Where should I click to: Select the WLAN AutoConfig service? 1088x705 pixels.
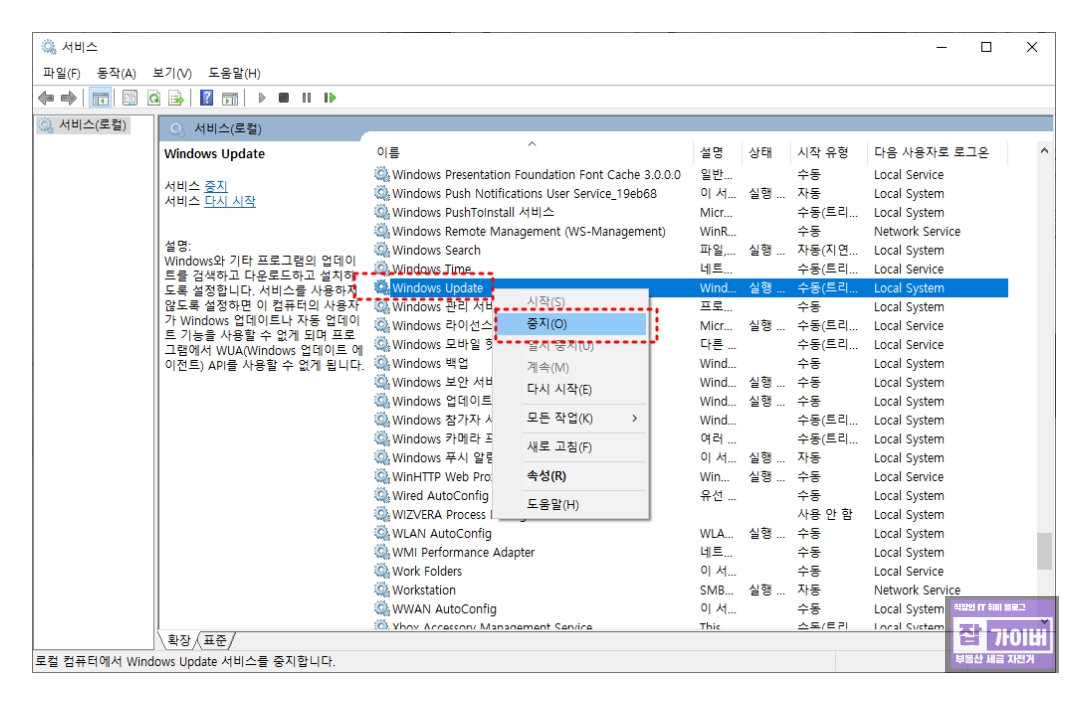point(690,534)
